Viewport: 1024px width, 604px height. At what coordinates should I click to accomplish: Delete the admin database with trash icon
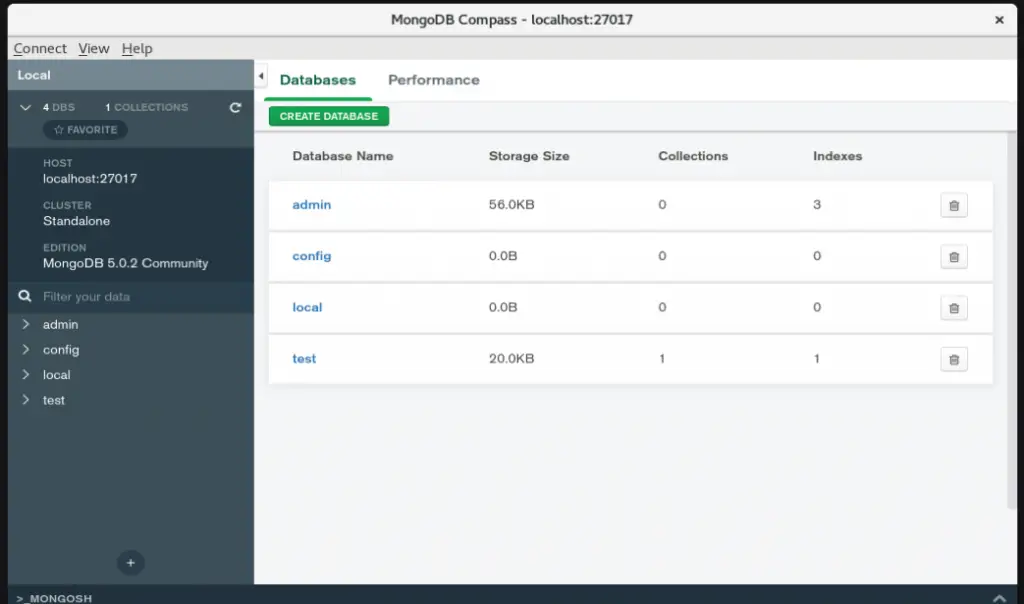(953, 205)
